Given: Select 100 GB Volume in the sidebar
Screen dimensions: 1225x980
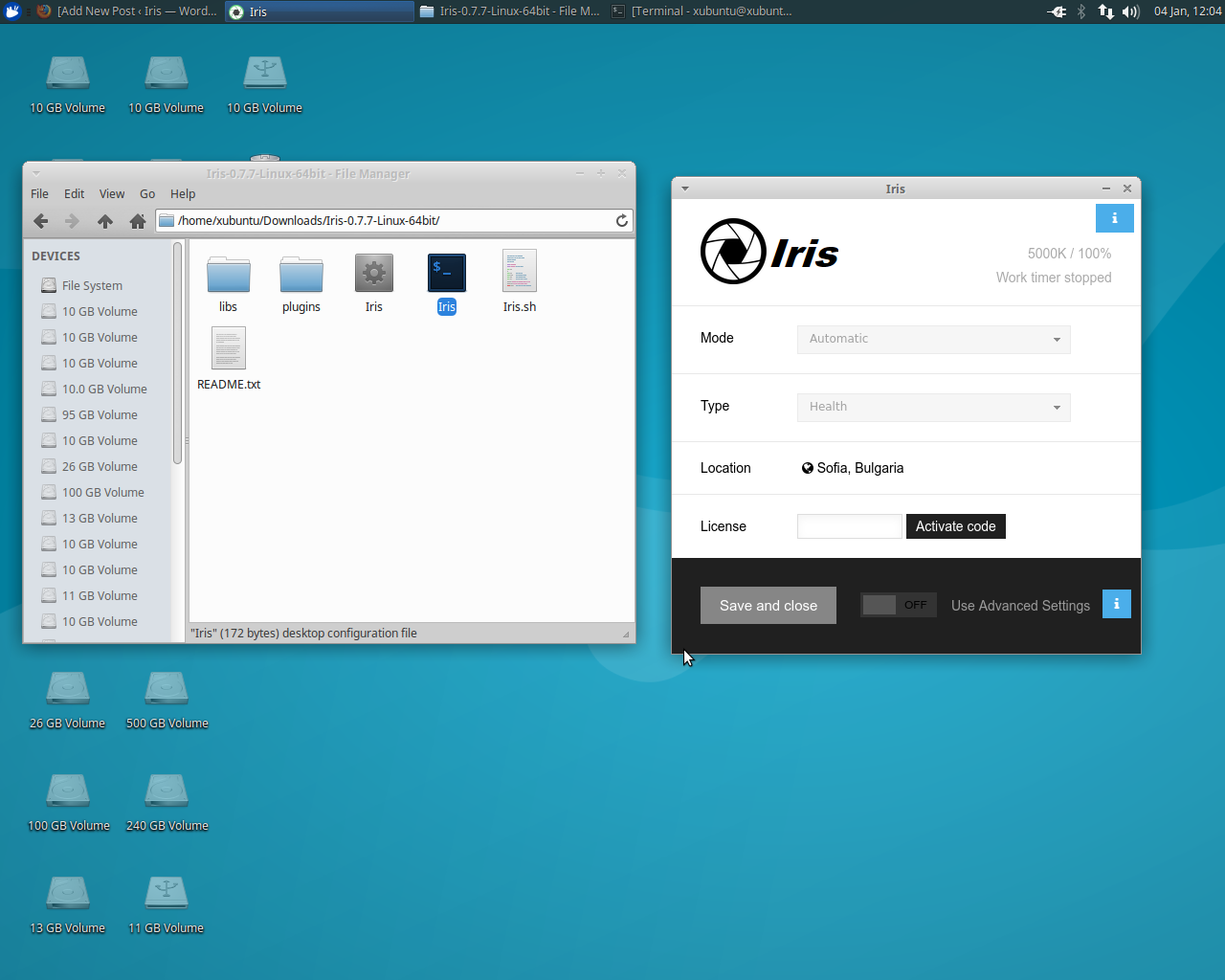Looking at the screenshot, I should coord(103,492).
